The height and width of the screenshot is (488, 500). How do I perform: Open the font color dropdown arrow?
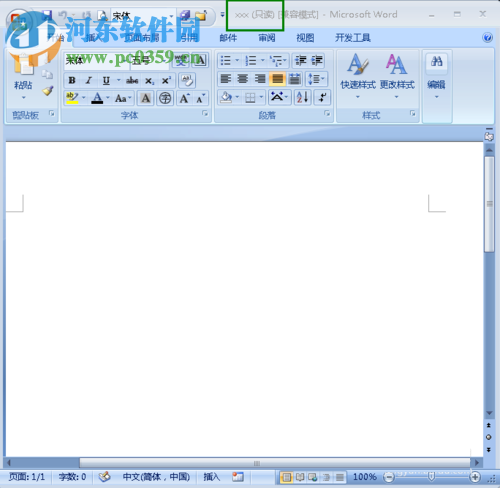click(108, 98)
